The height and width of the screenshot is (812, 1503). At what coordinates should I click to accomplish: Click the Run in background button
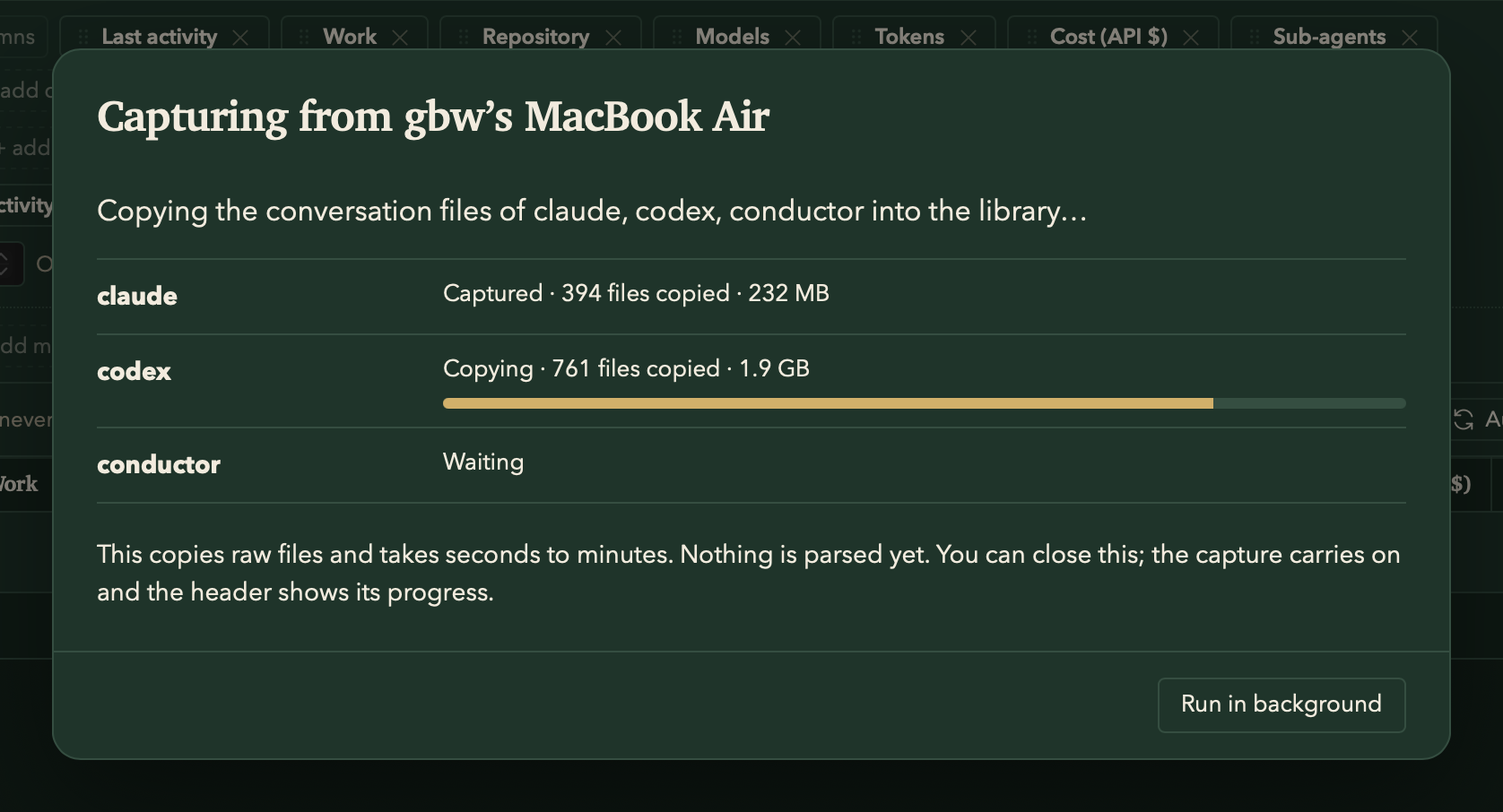click(x=1281, y=704)
